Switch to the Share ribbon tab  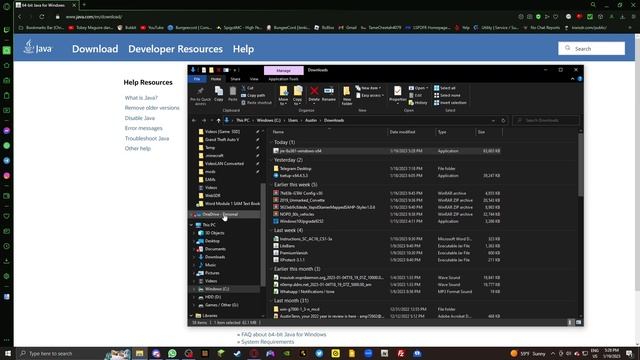[x=235, y=79]
